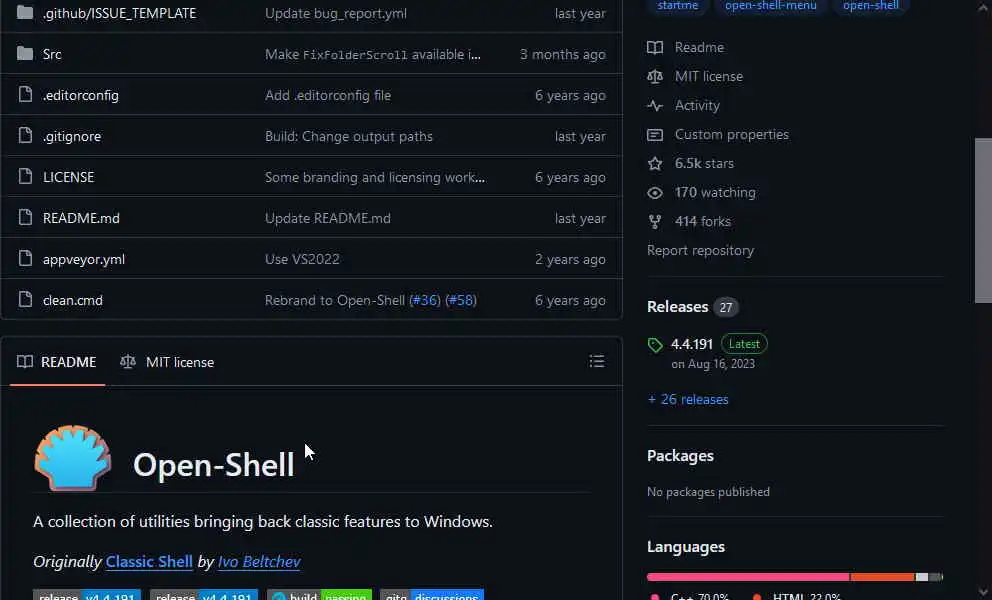This screenshot has height=600, width=992.
Task: View the 170 watching link
Action: click(x=715, y=192)
